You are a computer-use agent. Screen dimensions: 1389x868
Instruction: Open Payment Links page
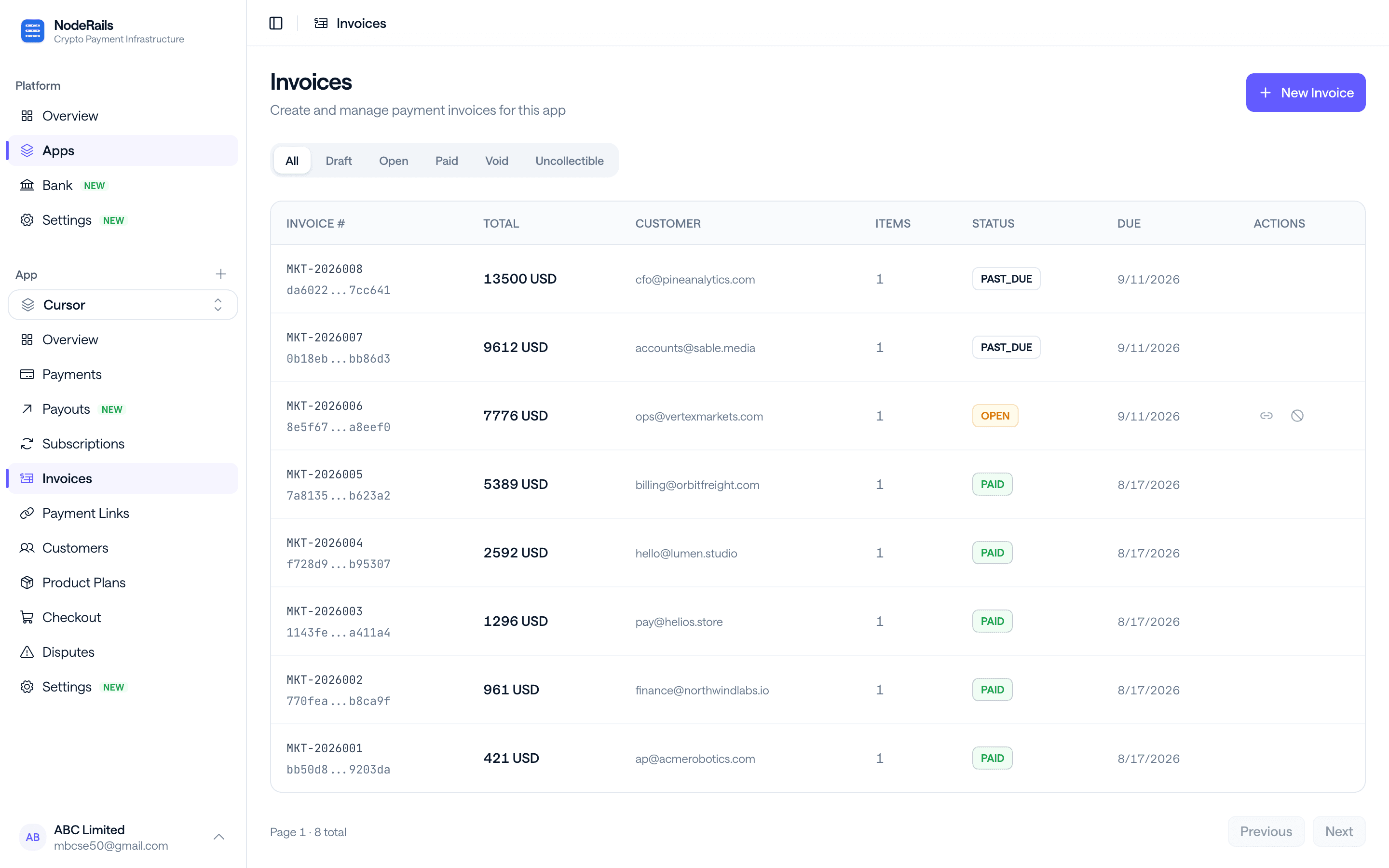(123, 513)
